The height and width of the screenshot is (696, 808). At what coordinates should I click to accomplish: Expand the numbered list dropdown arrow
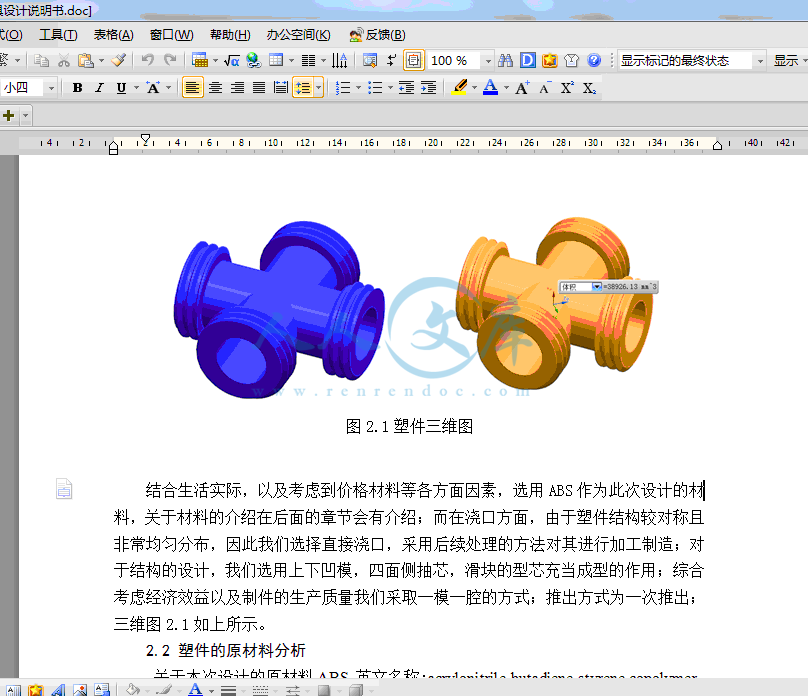pyautogui.click(x=358, y=88)
